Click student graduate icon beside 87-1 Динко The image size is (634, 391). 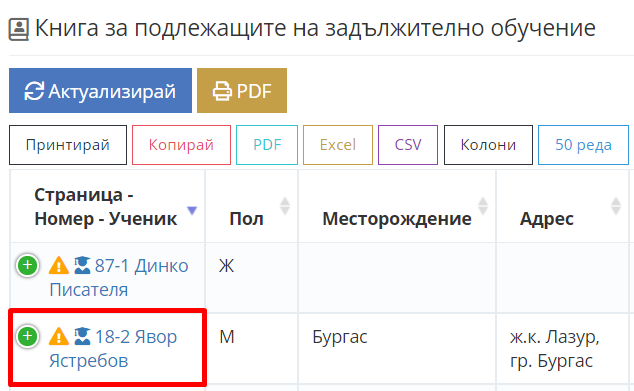[x=82, y=266]
